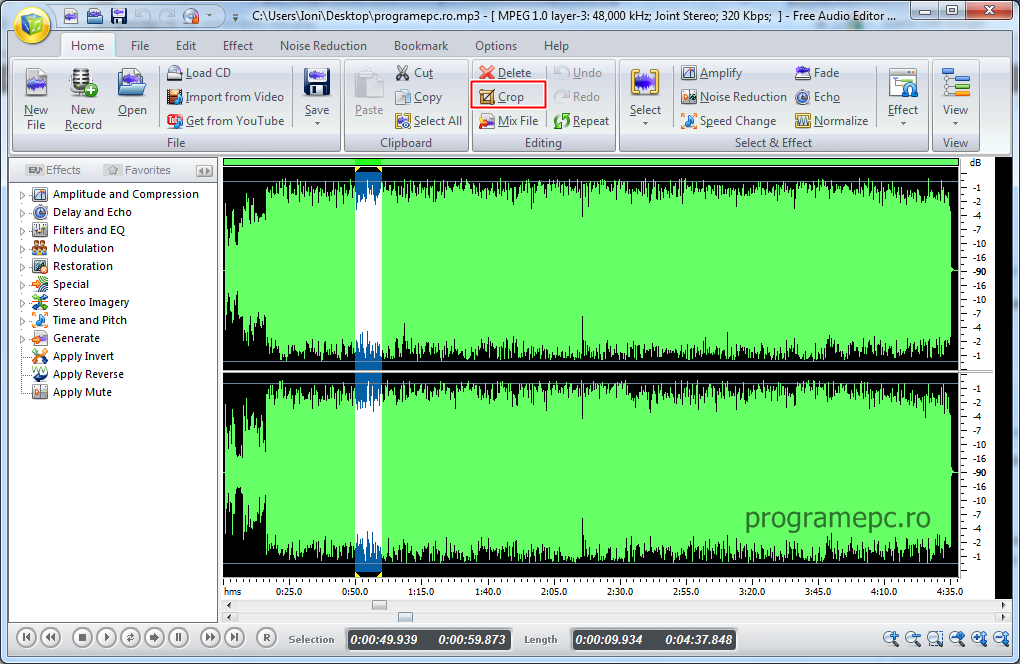Jump to start with go-to-beginning button
Viewport: 1020px width, 664px height.
click(x=25, y=638)
